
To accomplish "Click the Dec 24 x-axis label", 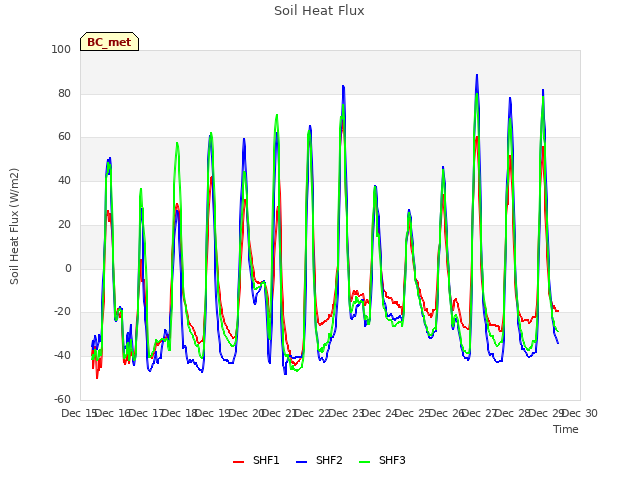I will coord(380,413).
